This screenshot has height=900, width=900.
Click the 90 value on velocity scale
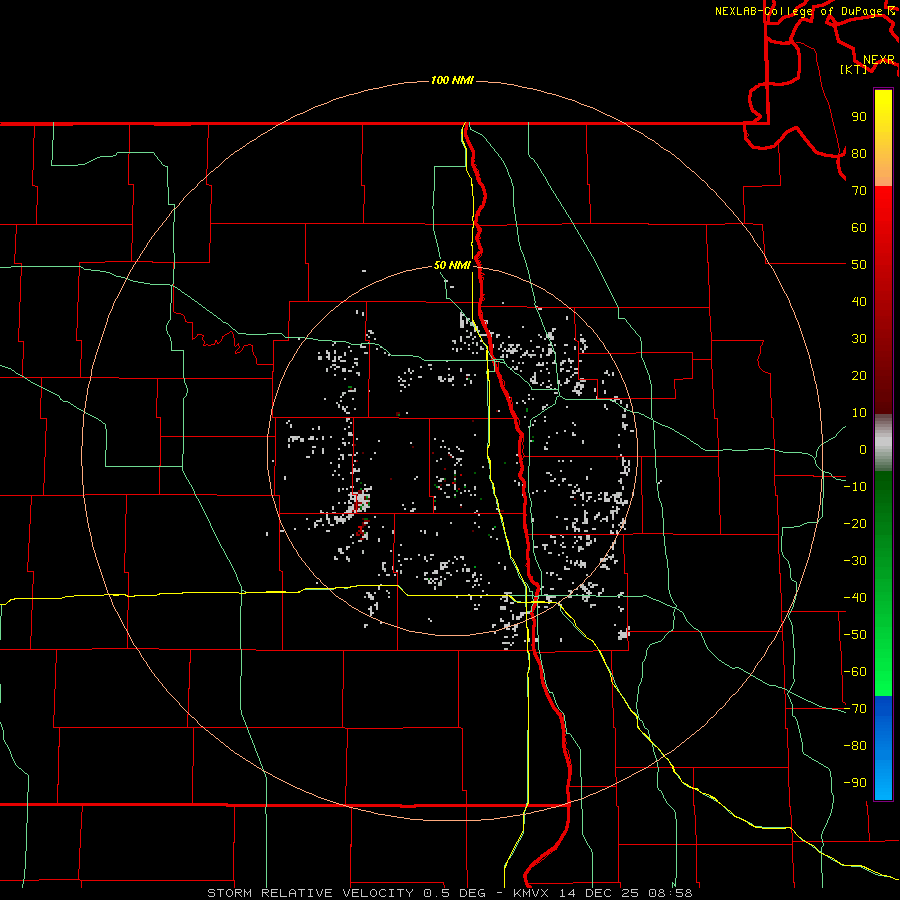(x=859, y=117)
